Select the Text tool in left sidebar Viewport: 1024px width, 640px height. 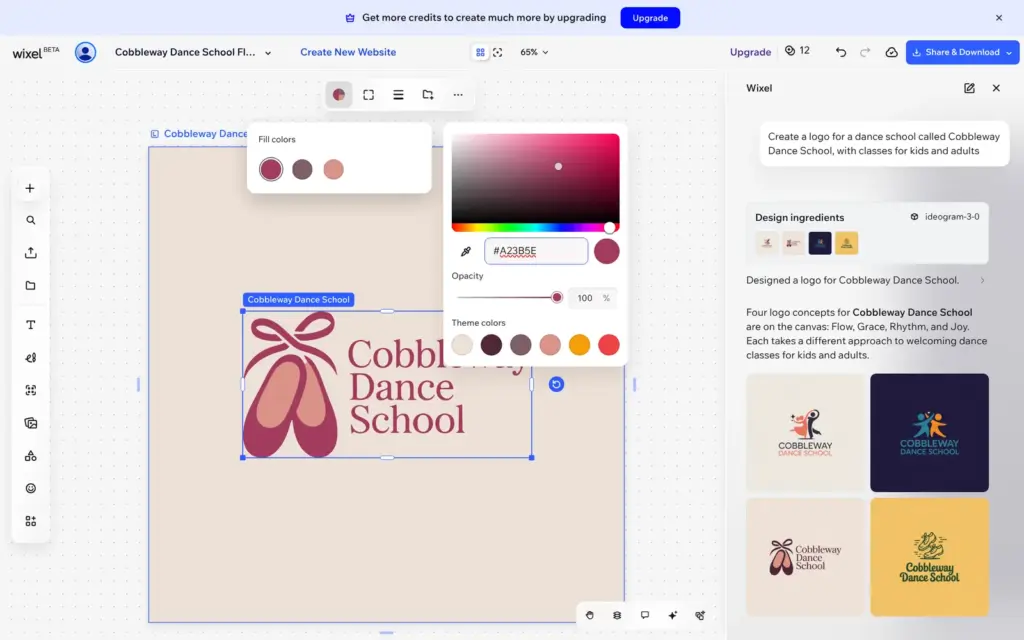(31, 325)
